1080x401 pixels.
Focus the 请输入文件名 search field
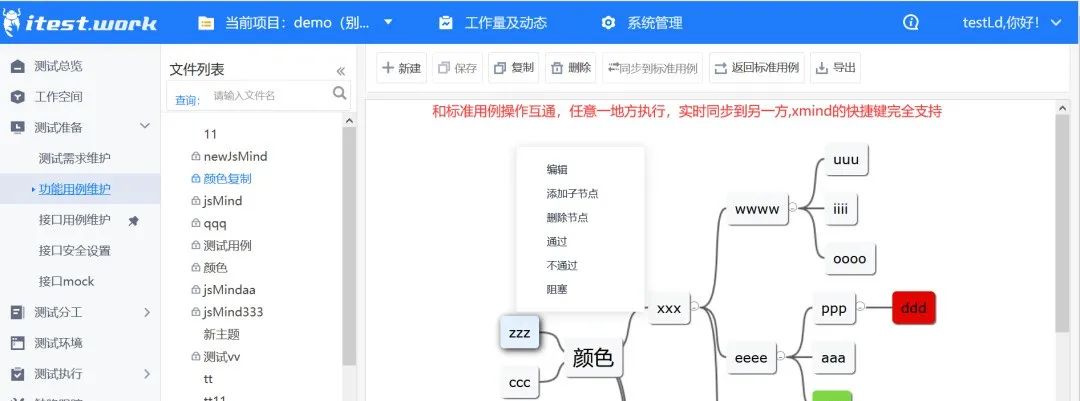pyautogui.click(x=270, y=96)
